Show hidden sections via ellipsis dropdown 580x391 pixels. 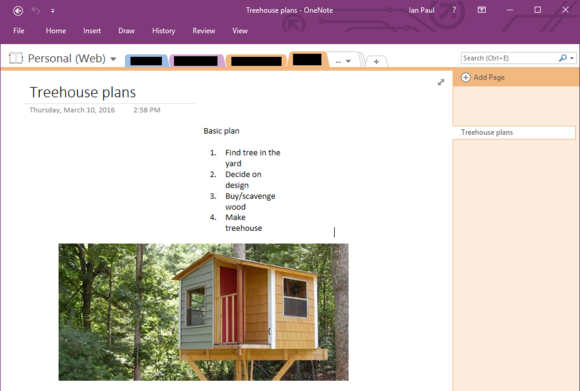coord(343,61)
